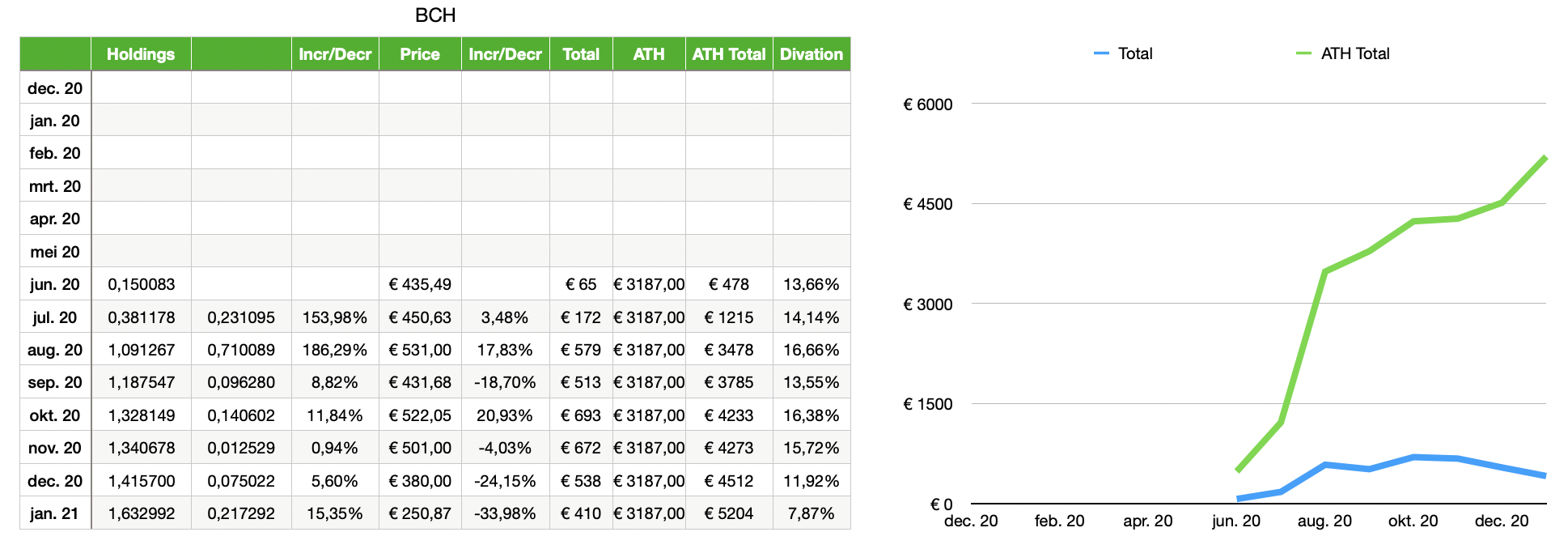Select the Price column header
This screenshot has height=549, width=1568.
(420, 54)
